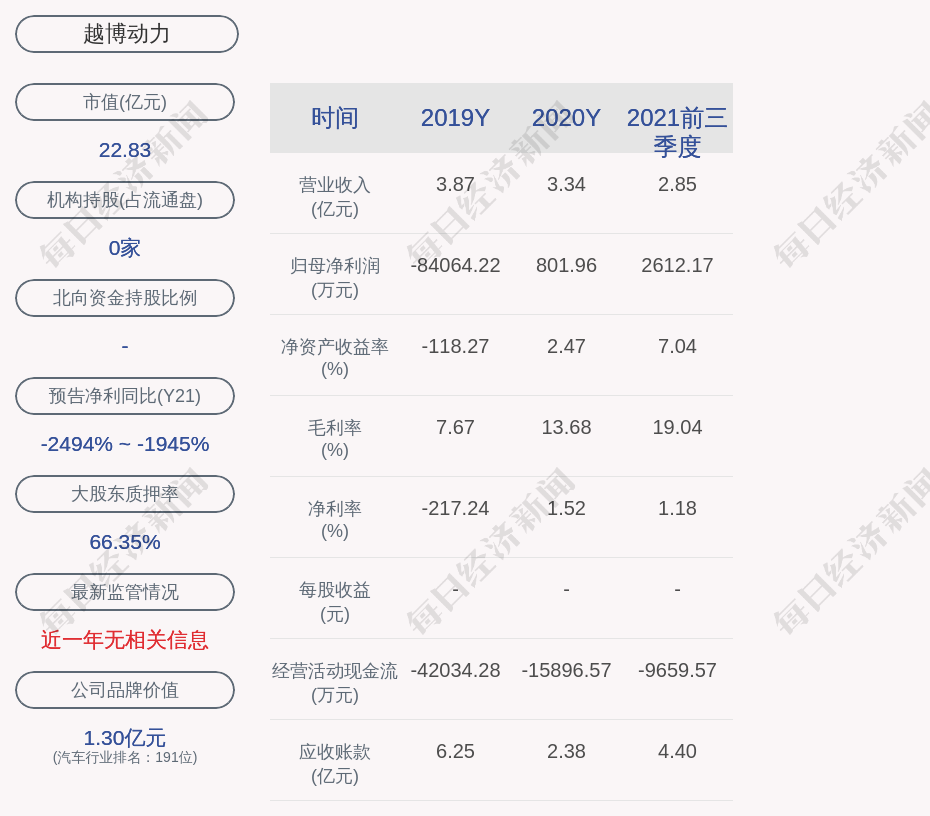The width and height of the screenshot is (930, 816).
Task: Click the 越博动力 company name pill
Action: pyautogui.click(x=126, y=34)
